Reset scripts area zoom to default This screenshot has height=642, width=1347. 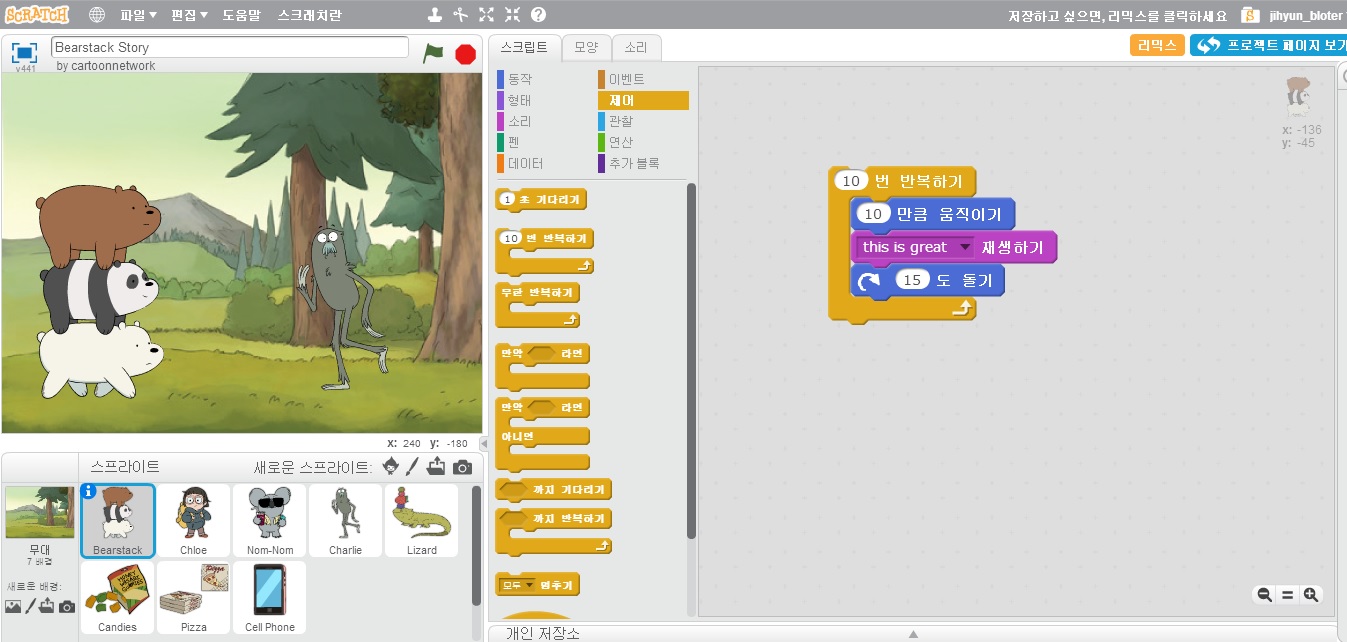point(1288,595)
